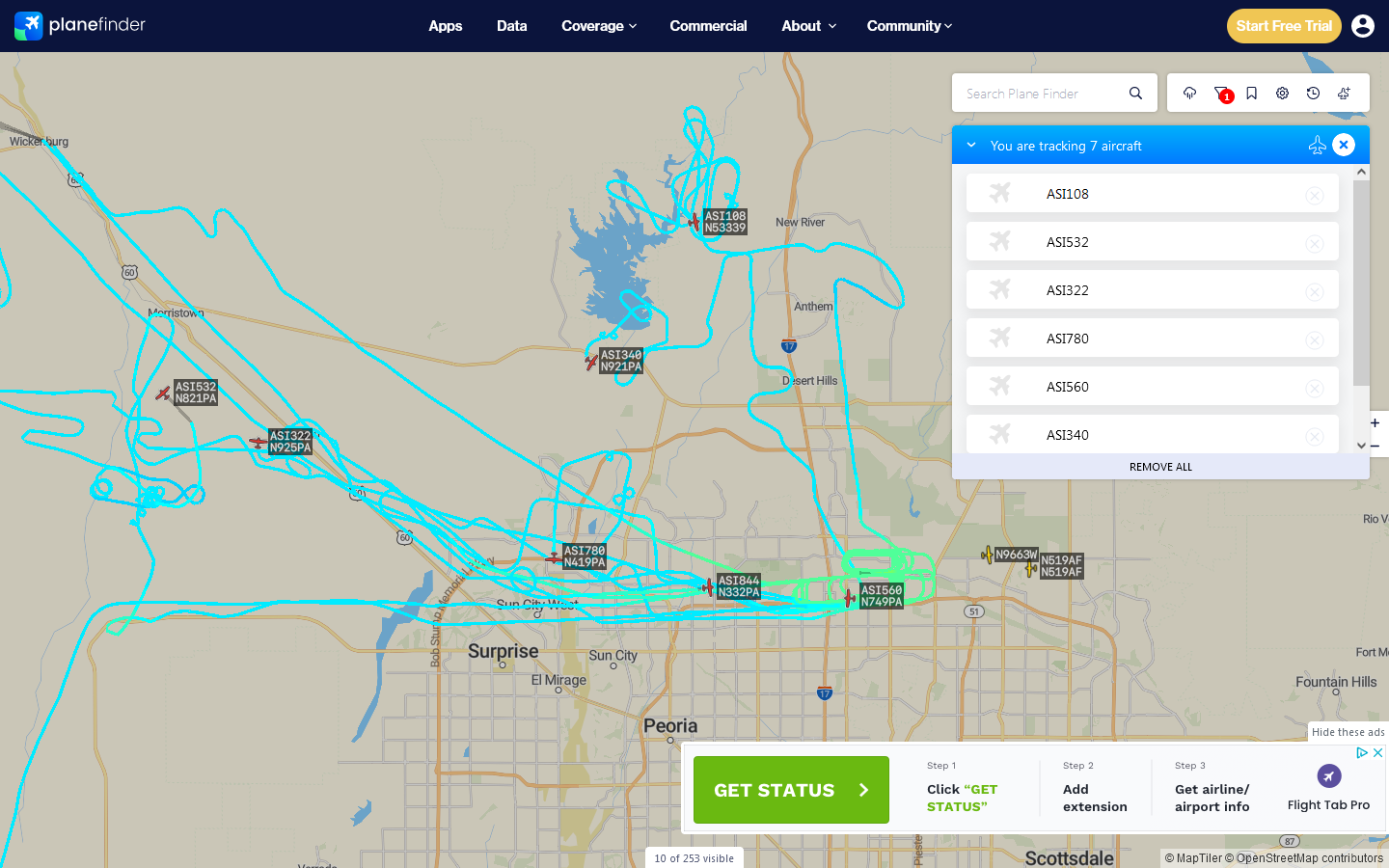Open the Commercial menu item
The width and height of the screenshot is (1389, 868).
708,26
